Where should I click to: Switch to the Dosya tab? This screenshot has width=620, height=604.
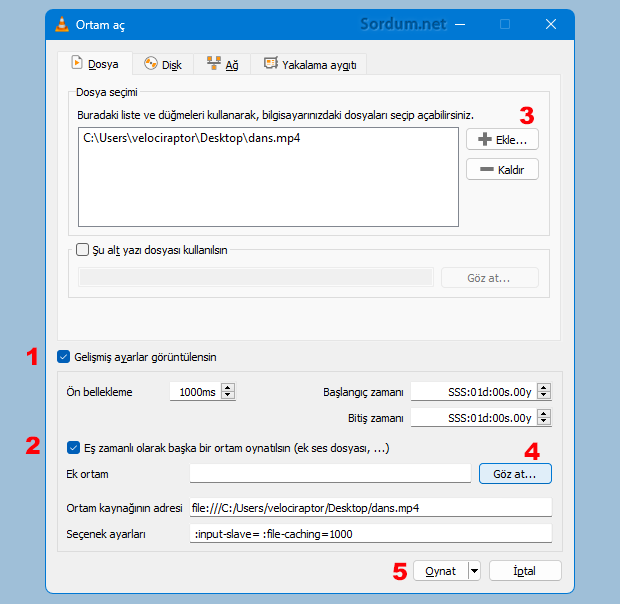click(x=95, y=64)
